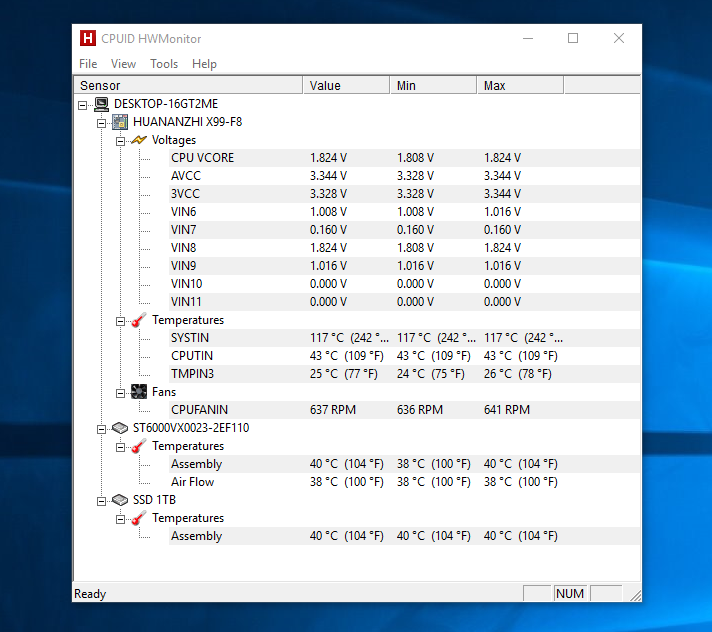Click the 637 RPM value cell
This screenshot has width=712, height=632.
tap(333, 410)
